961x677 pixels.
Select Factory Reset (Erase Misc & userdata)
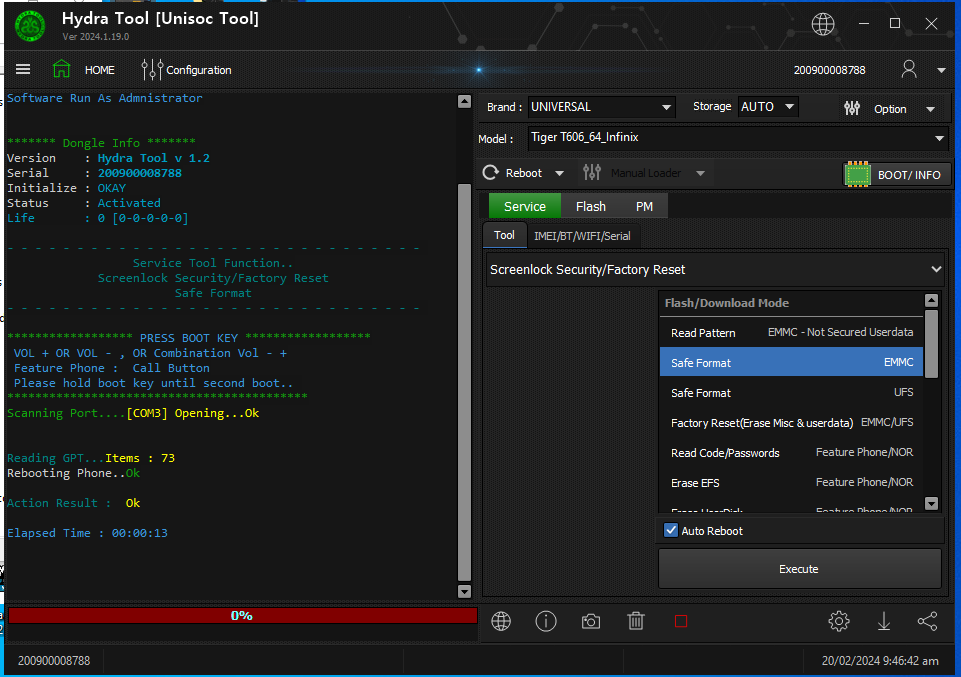pos(791,423)
